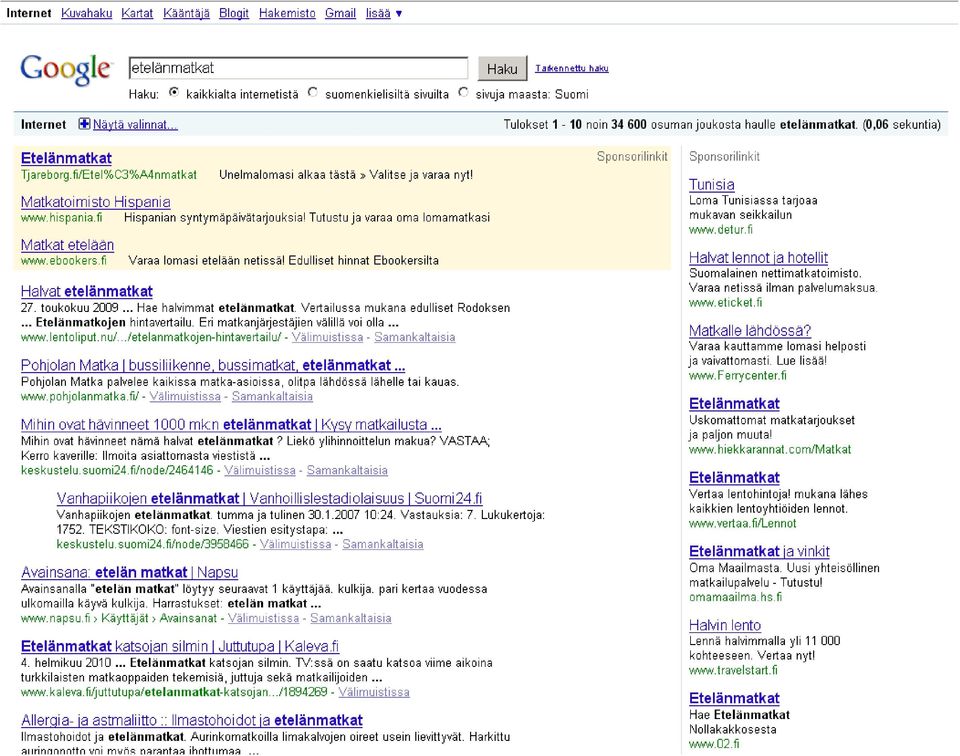Open 'Välimuistissa' for kaleva.fi result
Screen dimensions: 960x756
(373, 692)
